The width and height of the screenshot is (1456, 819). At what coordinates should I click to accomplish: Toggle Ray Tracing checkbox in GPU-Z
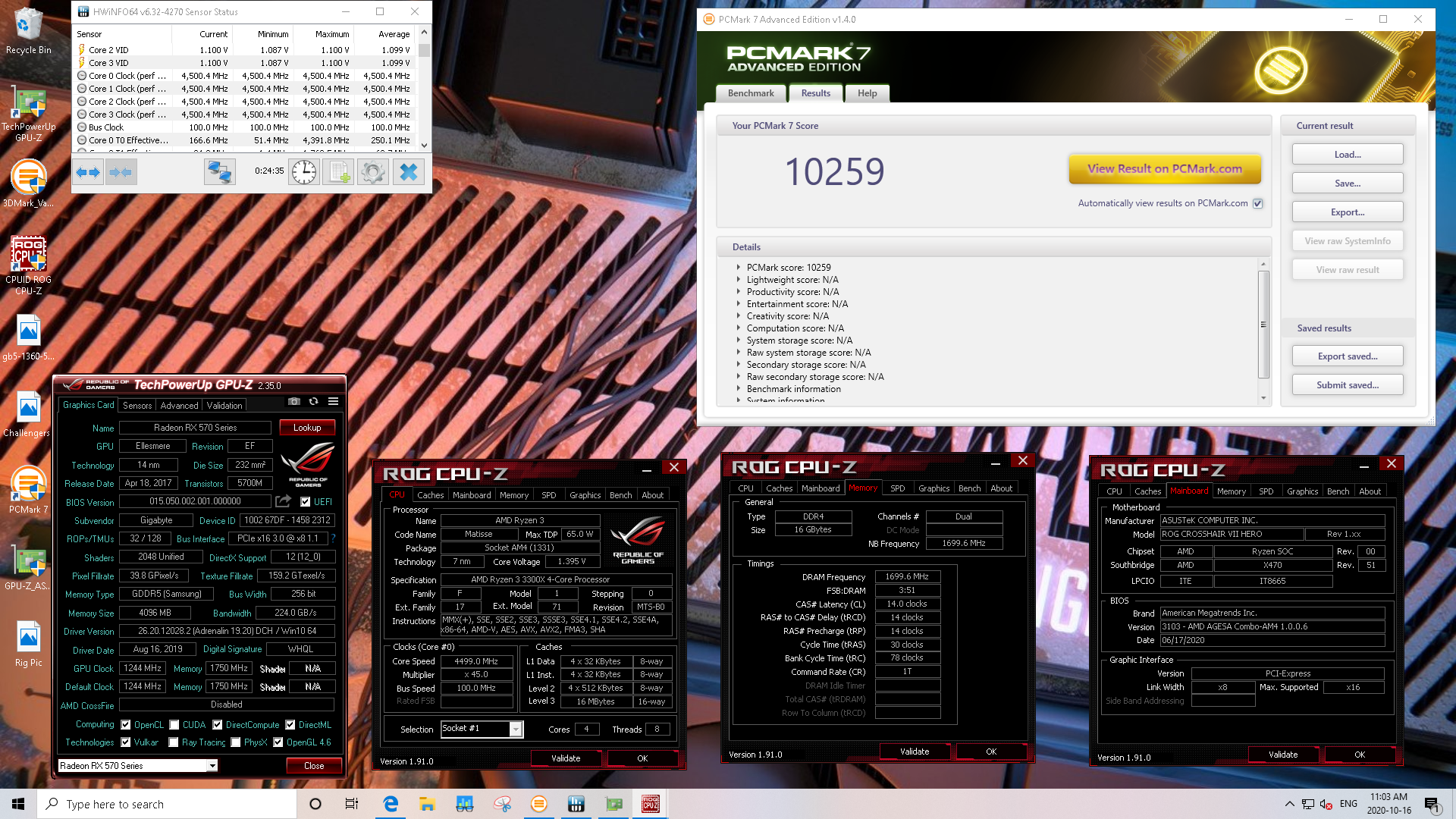pyautogui.click(x=174, y=742)
